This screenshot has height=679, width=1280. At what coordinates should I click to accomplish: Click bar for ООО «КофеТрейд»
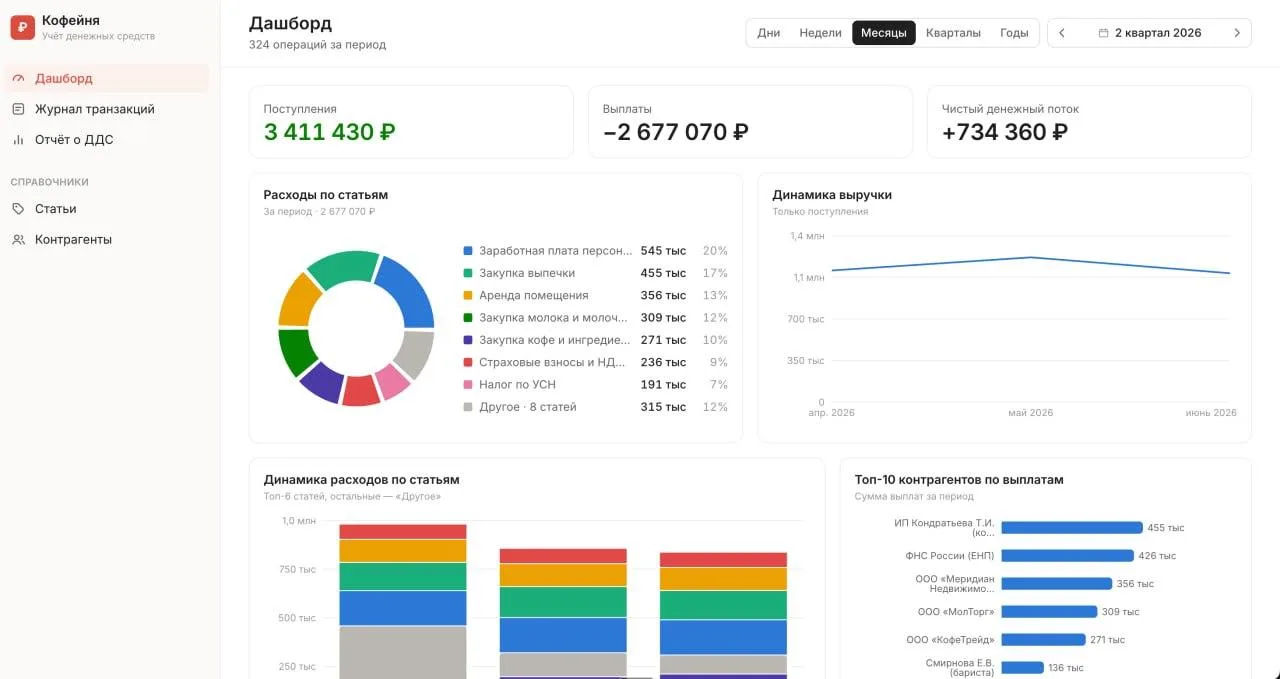(1043, 639)
